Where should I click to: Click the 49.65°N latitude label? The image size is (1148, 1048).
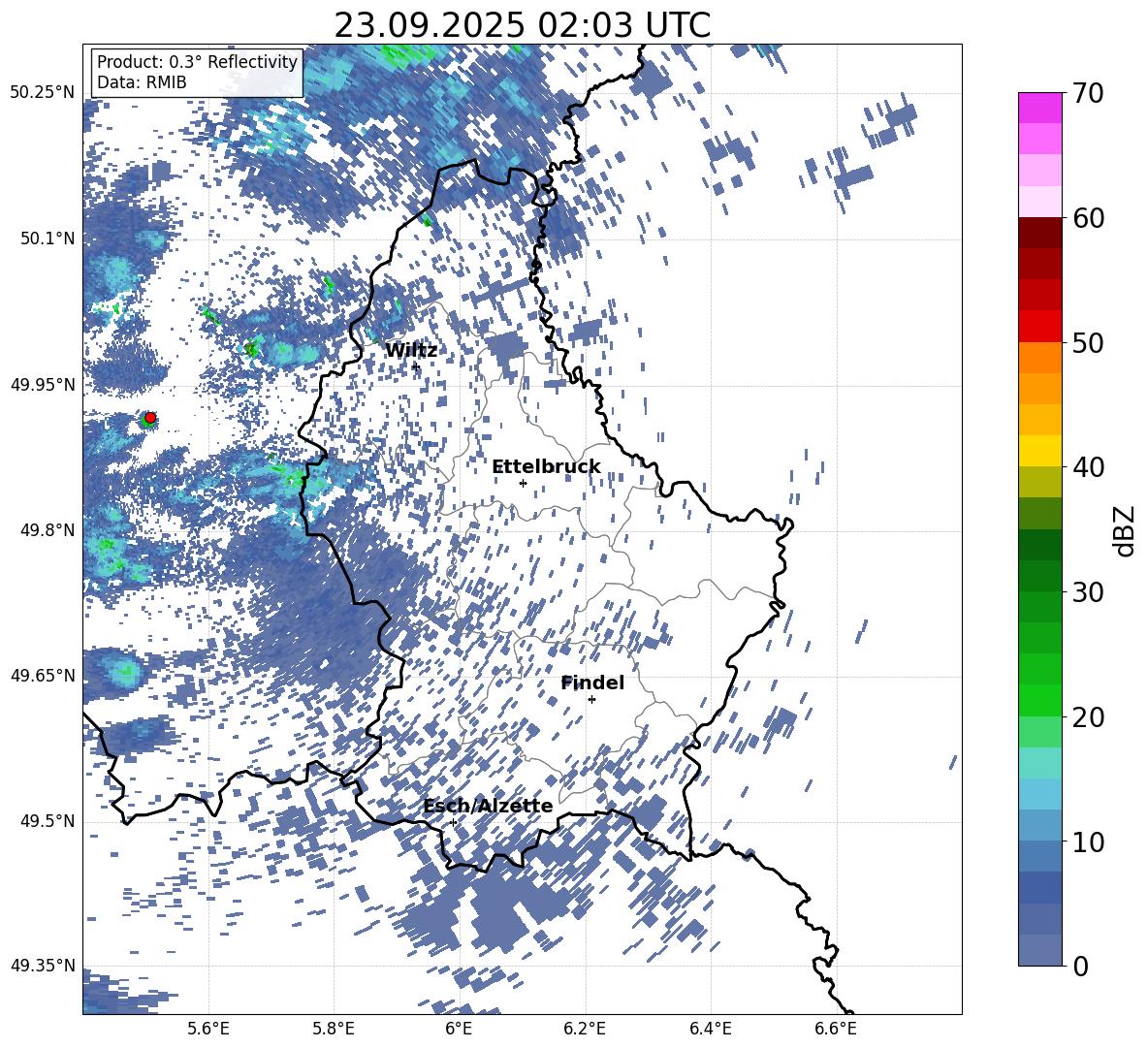(x=43, y=675)
